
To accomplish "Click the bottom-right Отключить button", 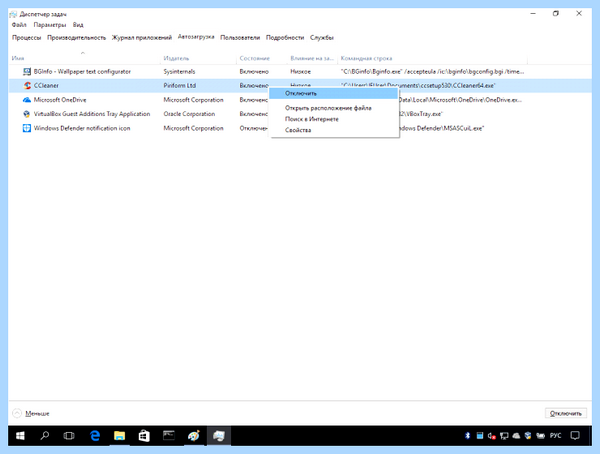I will [566, 413].
